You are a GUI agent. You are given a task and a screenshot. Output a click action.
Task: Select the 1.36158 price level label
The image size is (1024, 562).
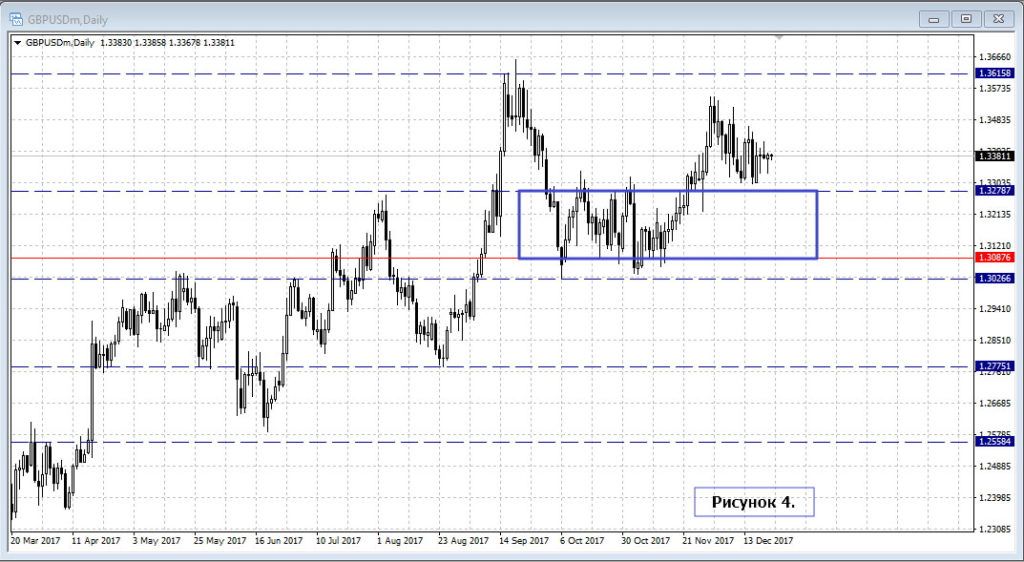(x=998, y=73)
